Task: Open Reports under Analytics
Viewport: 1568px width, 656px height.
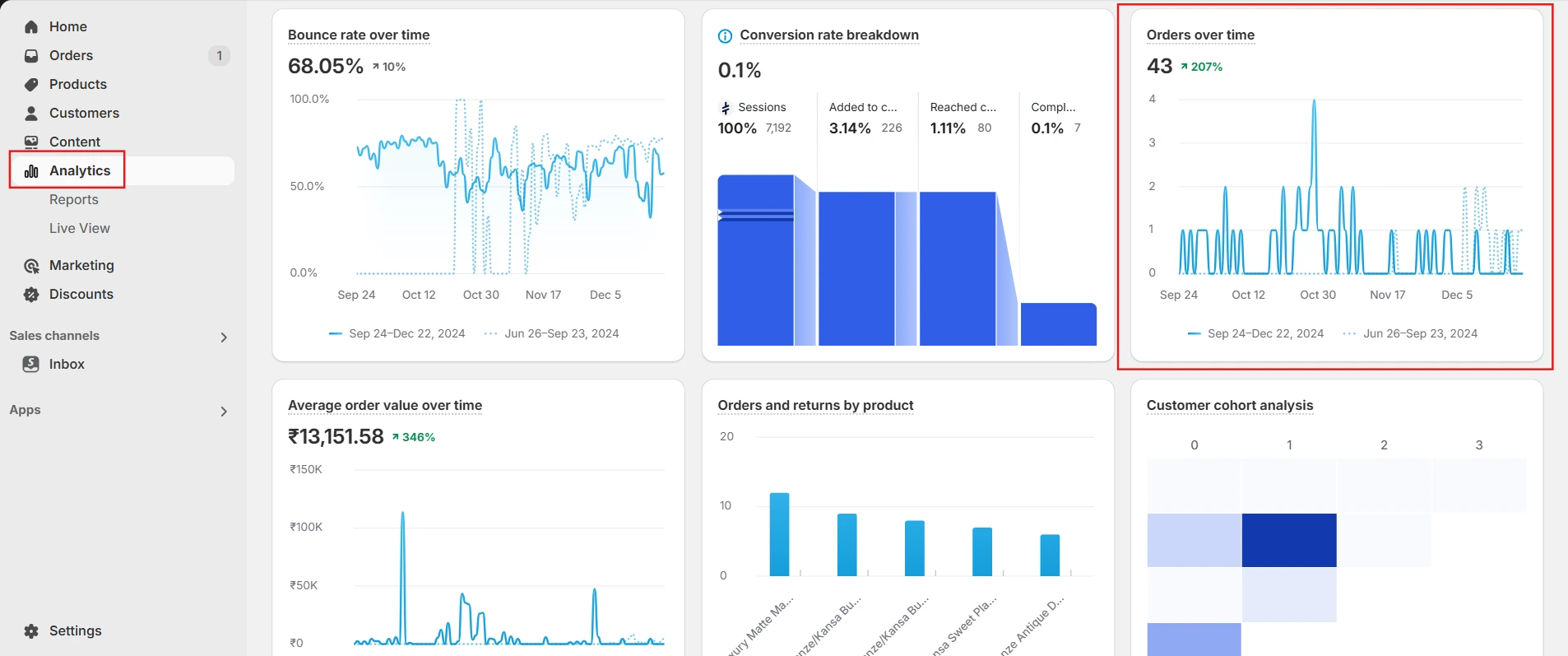Action: coord(73,200)
